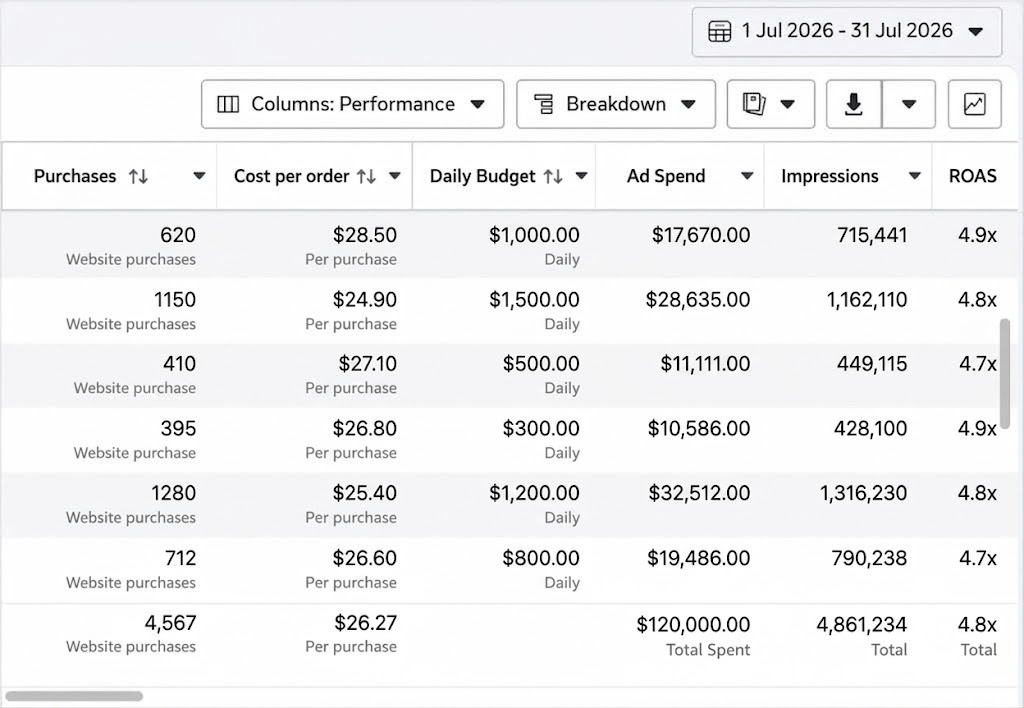
Task: Sort by Daily Budget sort arrows
Action: coord(553,176)
